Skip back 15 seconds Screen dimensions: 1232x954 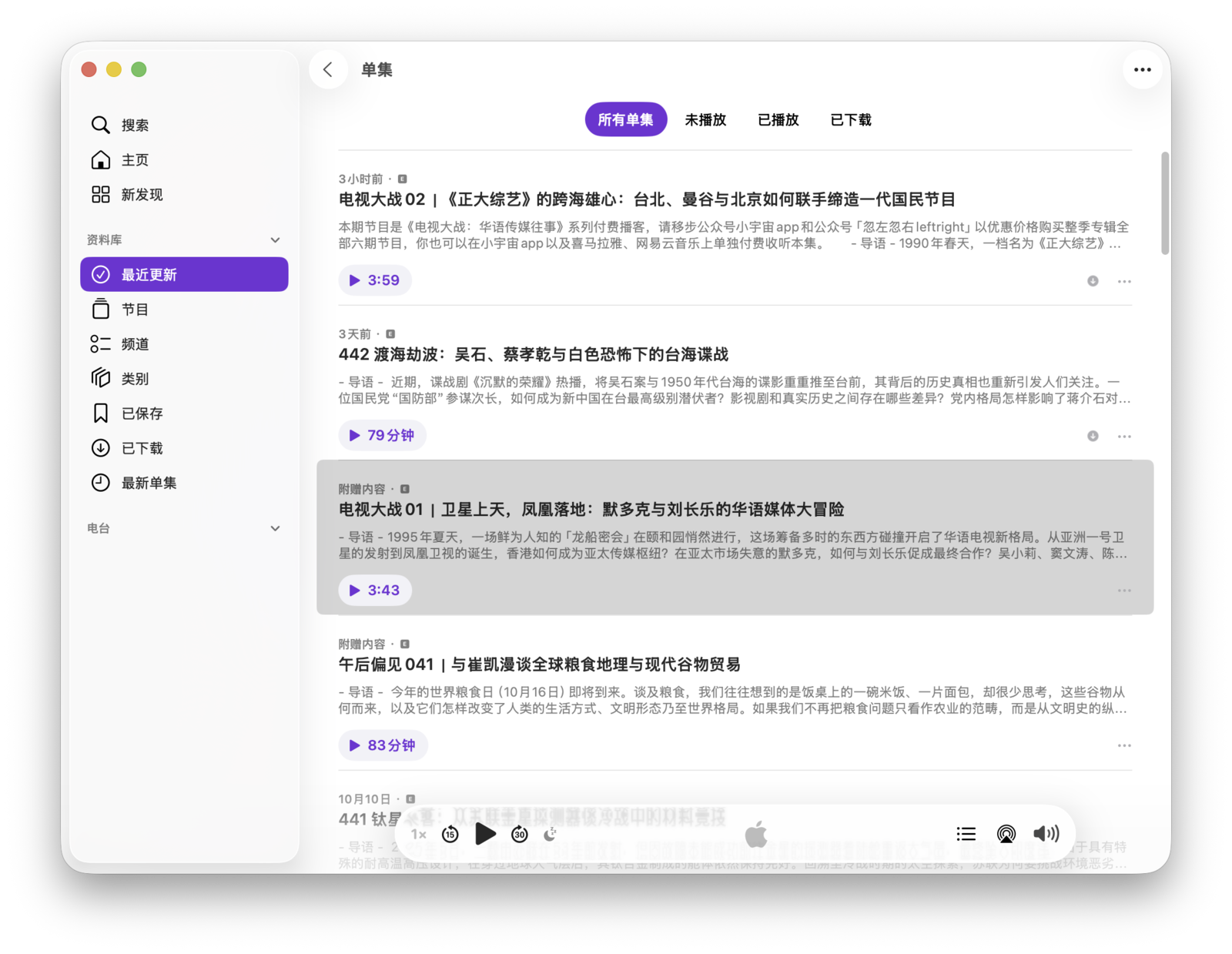450,834
